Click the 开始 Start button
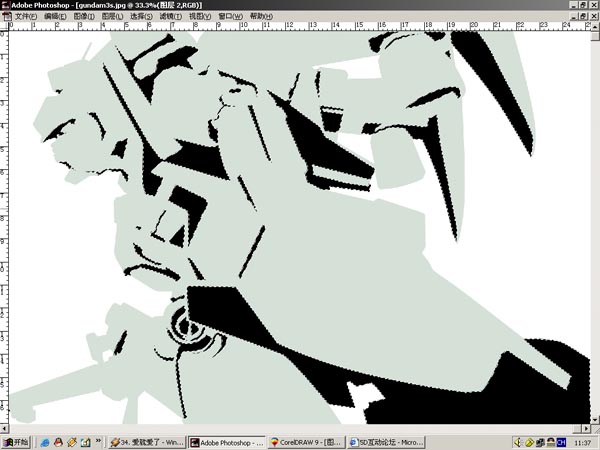 click(x=16, y=442)
